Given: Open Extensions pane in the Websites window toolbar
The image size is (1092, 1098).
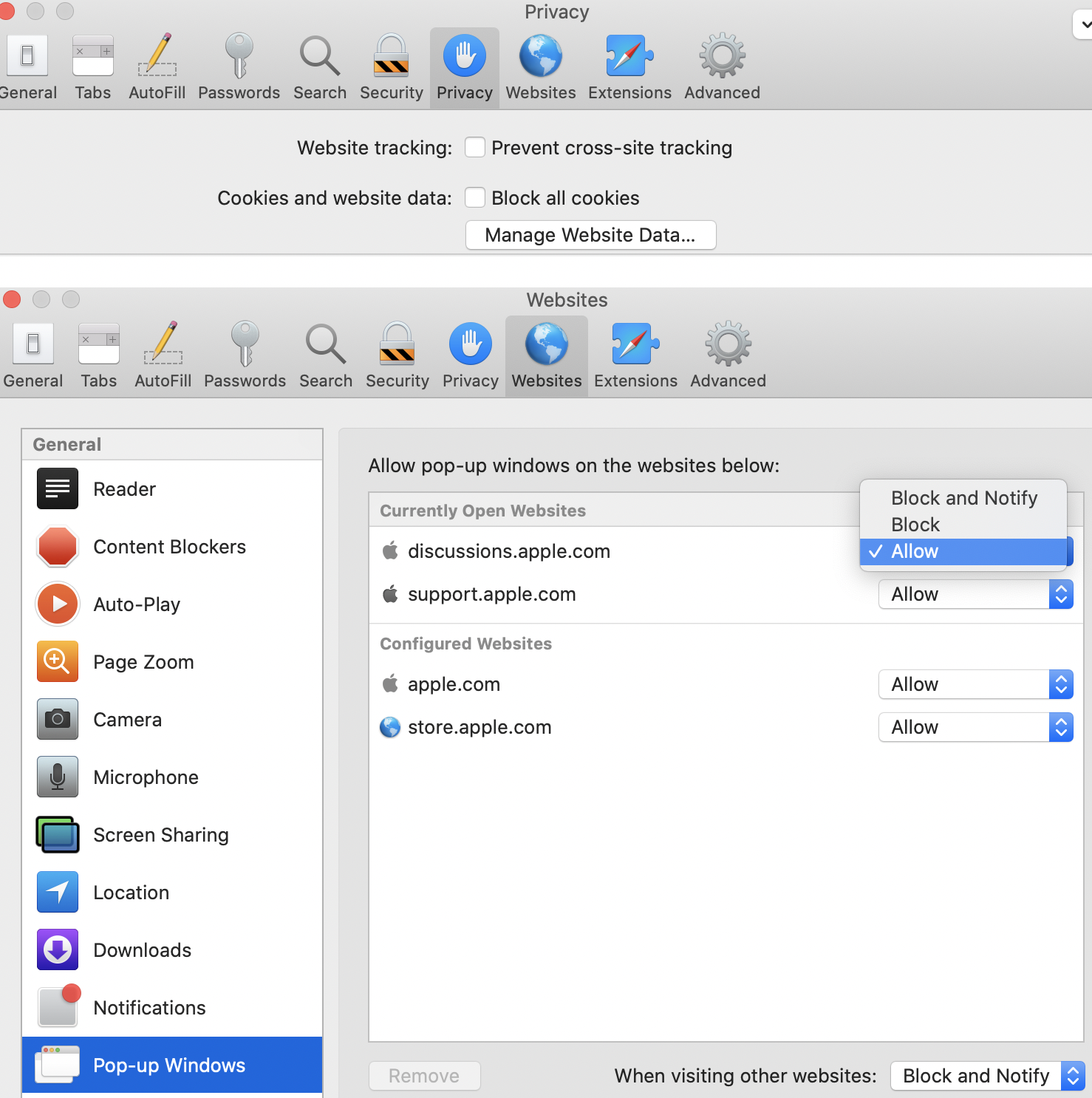Looking at the screenshot, I should [636, 356].
